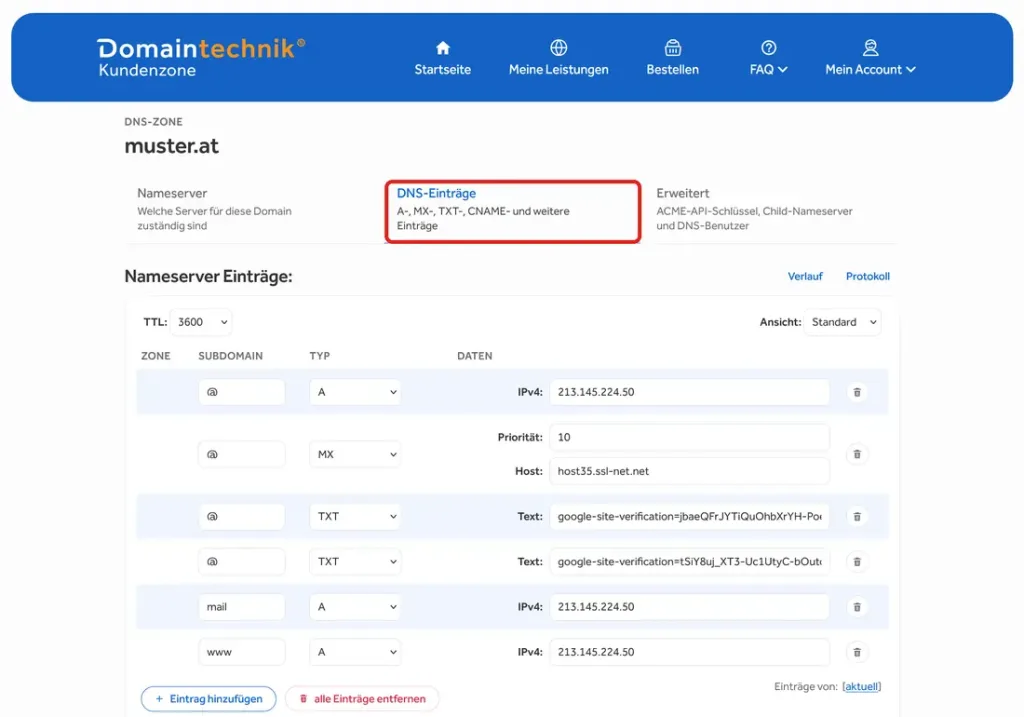Click the IPv4 field of the www record
This screenshot has height=717, width=1024.
tap(689, 652)
